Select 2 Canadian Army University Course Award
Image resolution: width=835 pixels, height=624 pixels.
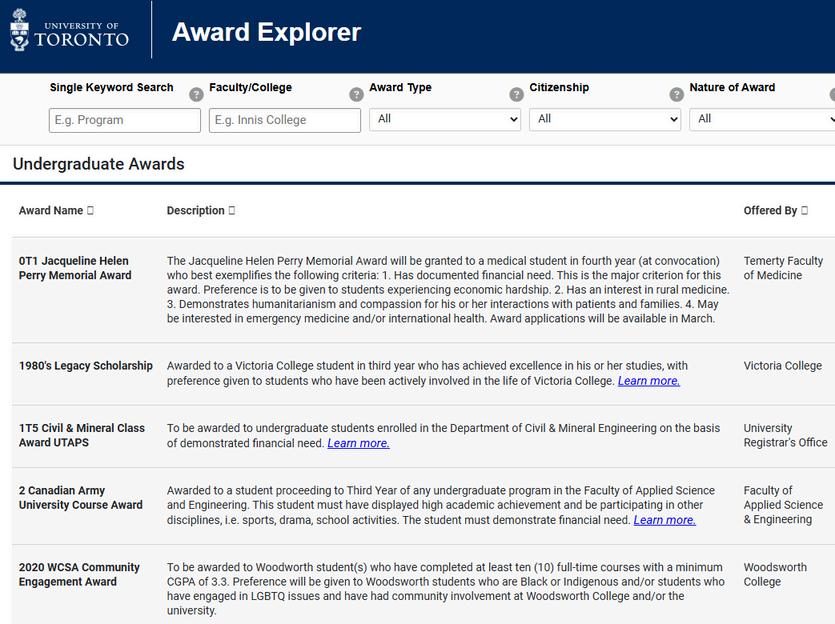[x=80, y=497]
